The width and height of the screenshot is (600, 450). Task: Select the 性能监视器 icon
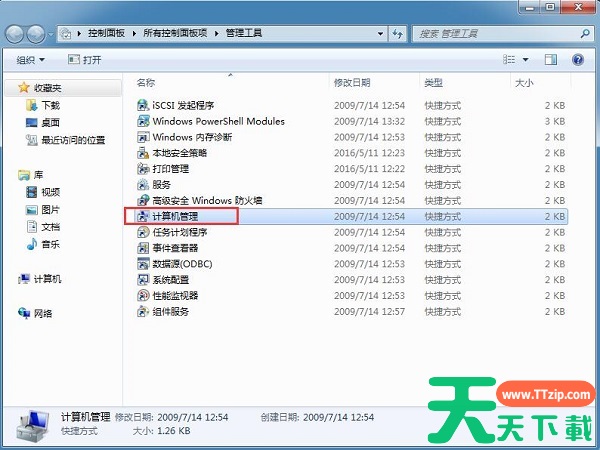(144, 296)
